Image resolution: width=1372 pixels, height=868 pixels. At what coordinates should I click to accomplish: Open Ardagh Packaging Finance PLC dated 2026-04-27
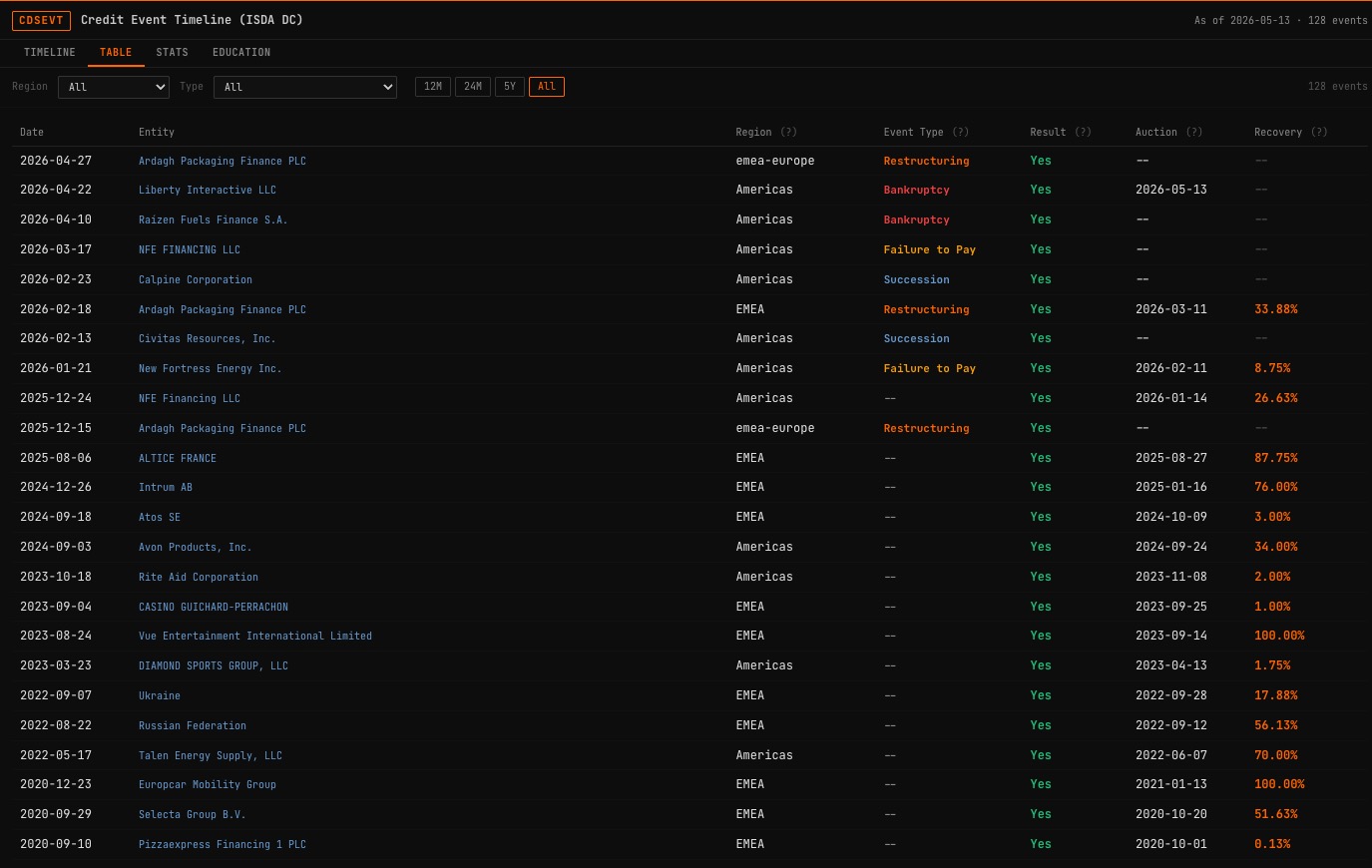point(223,161)
